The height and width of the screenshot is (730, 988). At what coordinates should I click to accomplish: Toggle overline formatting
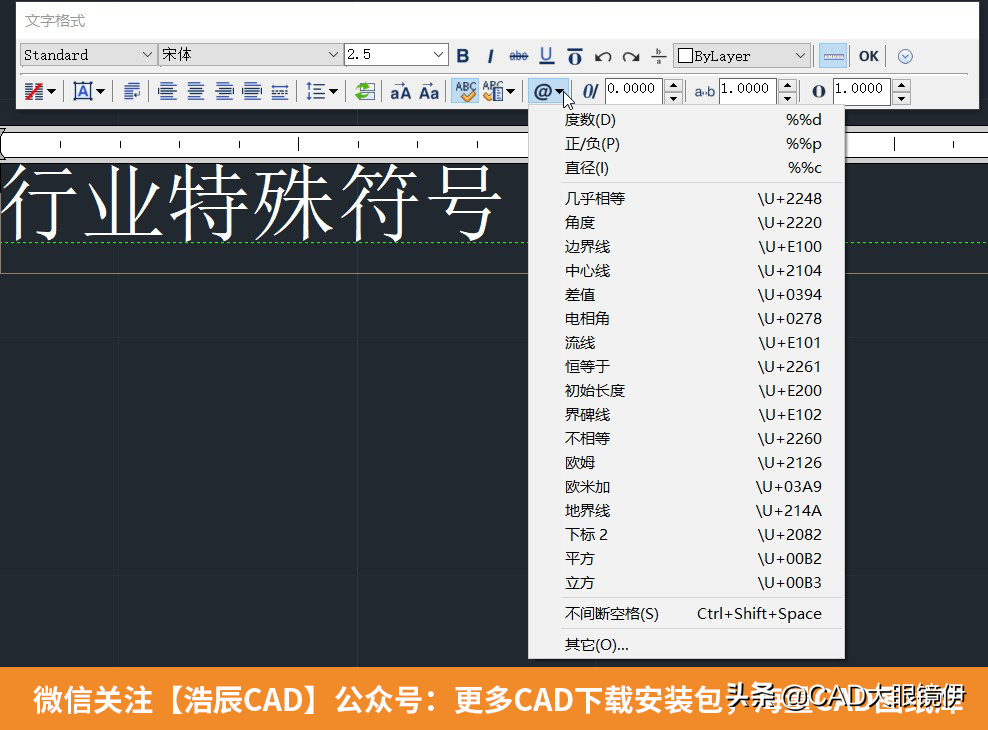tap(575, 56)
